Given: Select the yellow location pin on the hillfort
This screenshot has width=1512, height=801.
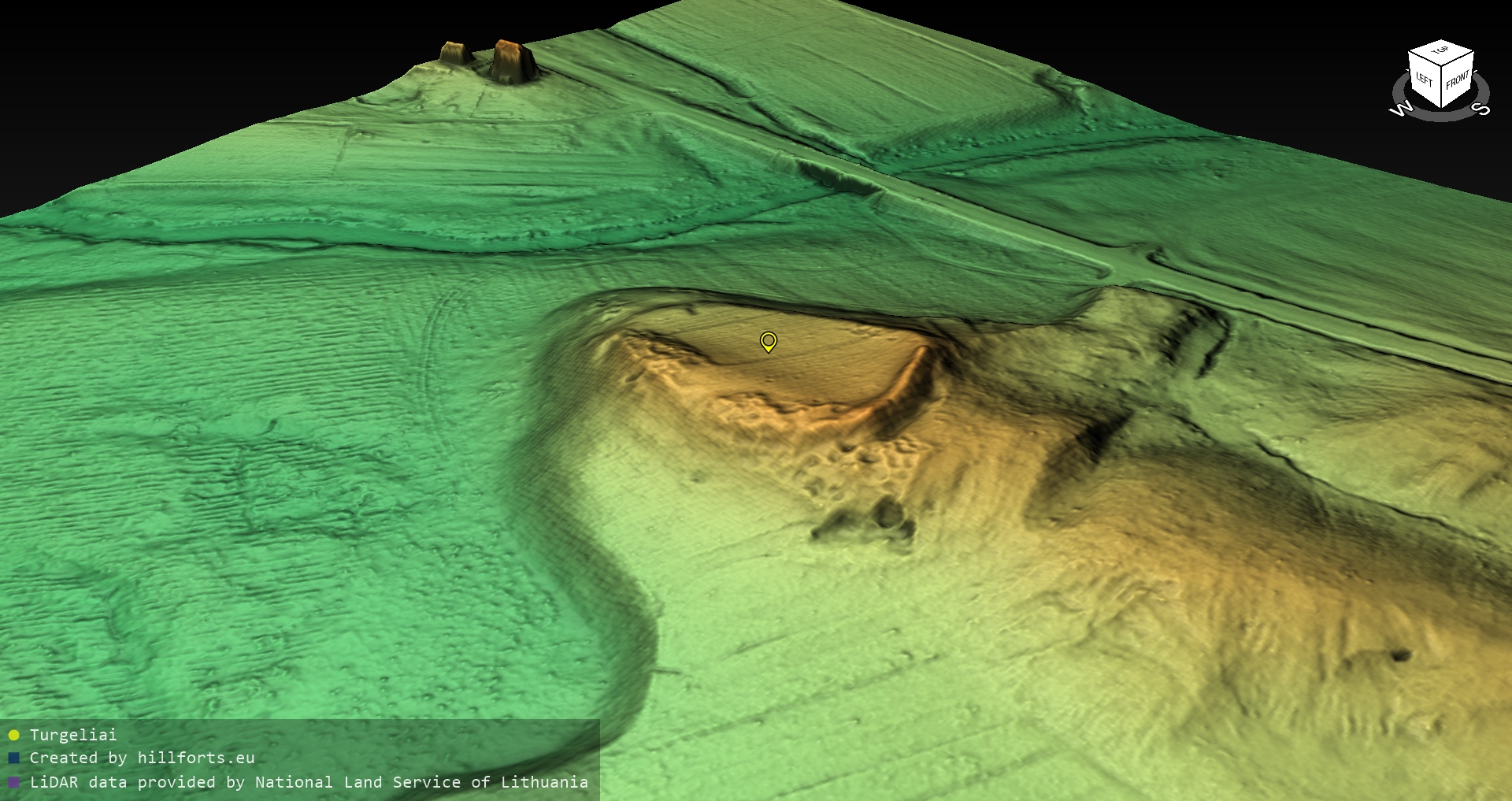Looking at the screenshot, I should pyautogui.click(x=769, y=341).
